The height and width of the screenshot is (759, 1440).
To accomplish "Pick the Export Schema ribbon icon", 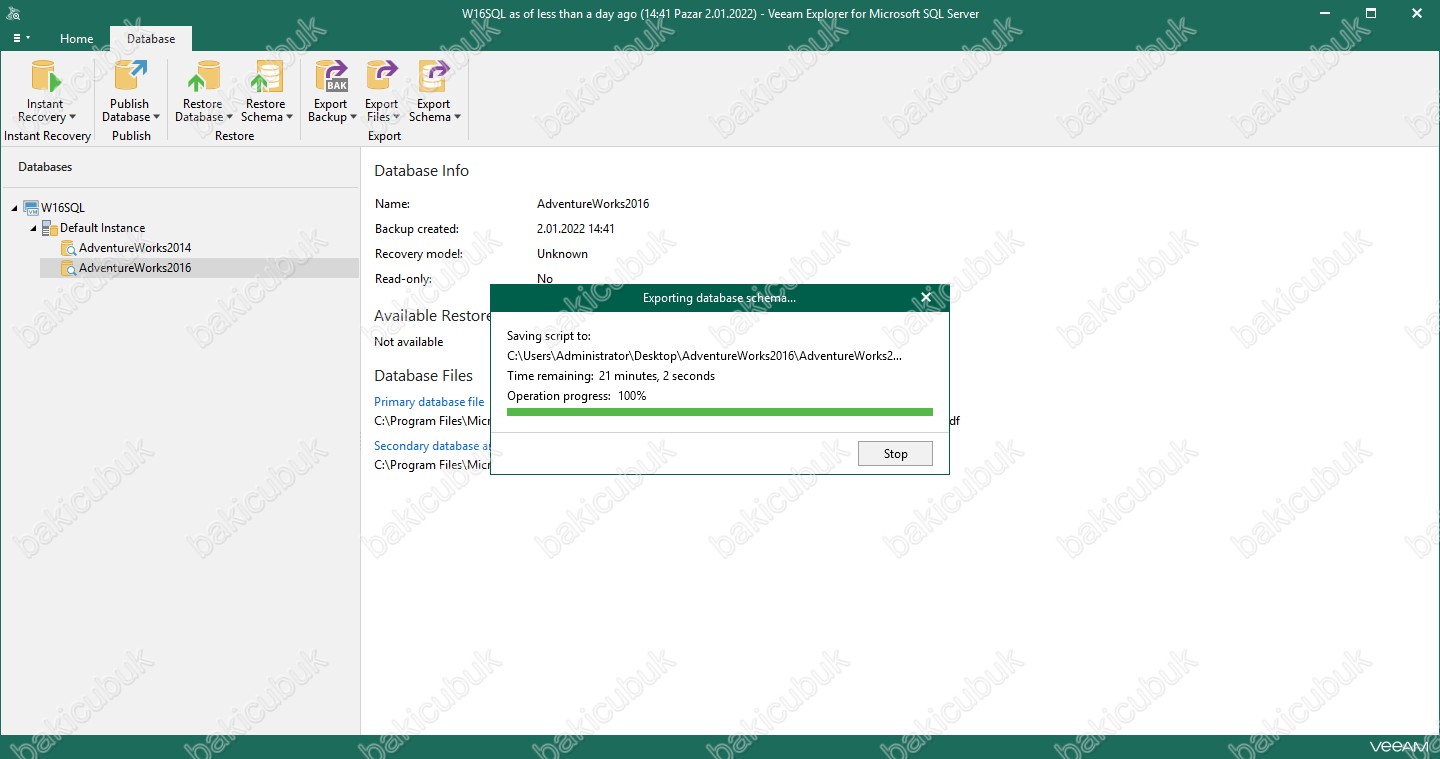I will [433, 77].
